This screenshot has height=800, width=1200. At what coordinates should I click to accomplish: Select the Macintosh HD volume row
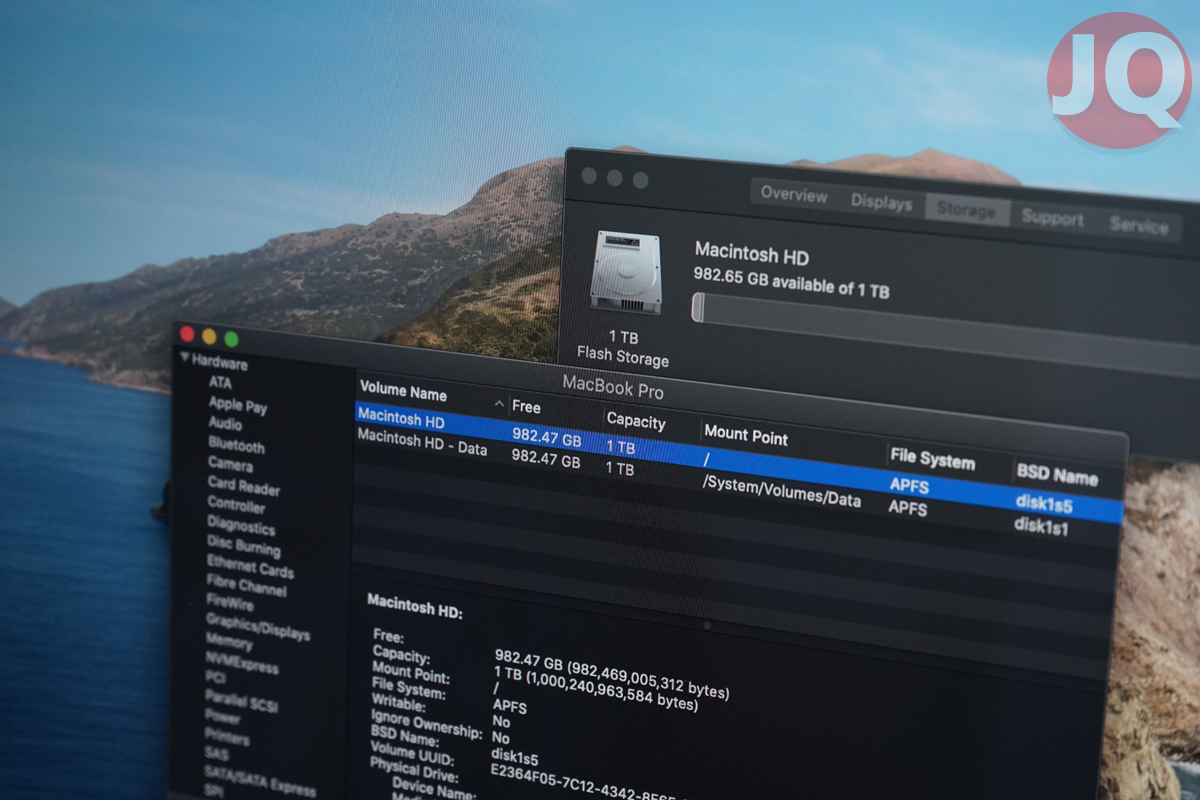(738, 461)
